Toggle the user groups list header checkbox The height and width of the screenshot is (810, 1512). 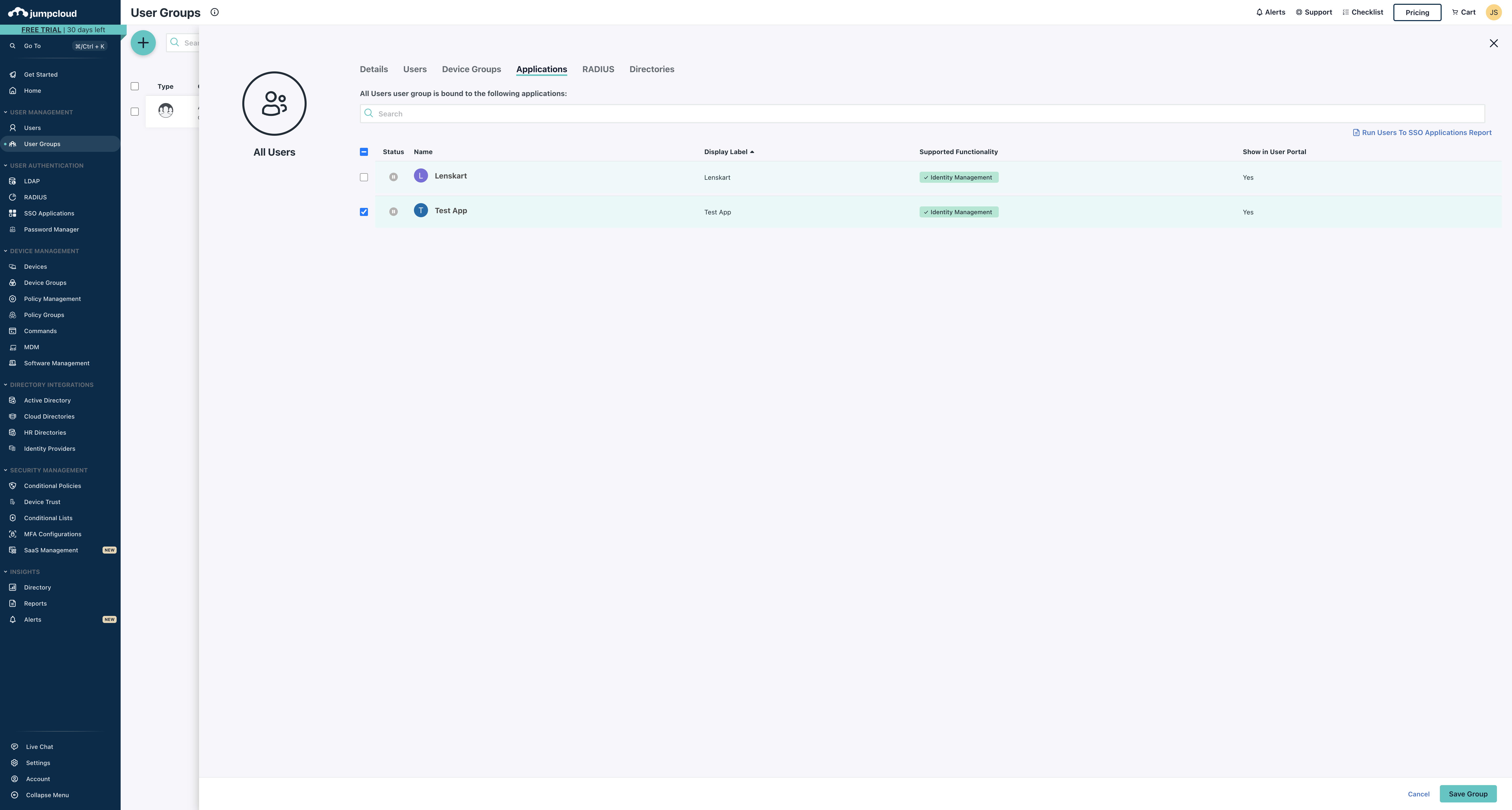pos(134,86)
